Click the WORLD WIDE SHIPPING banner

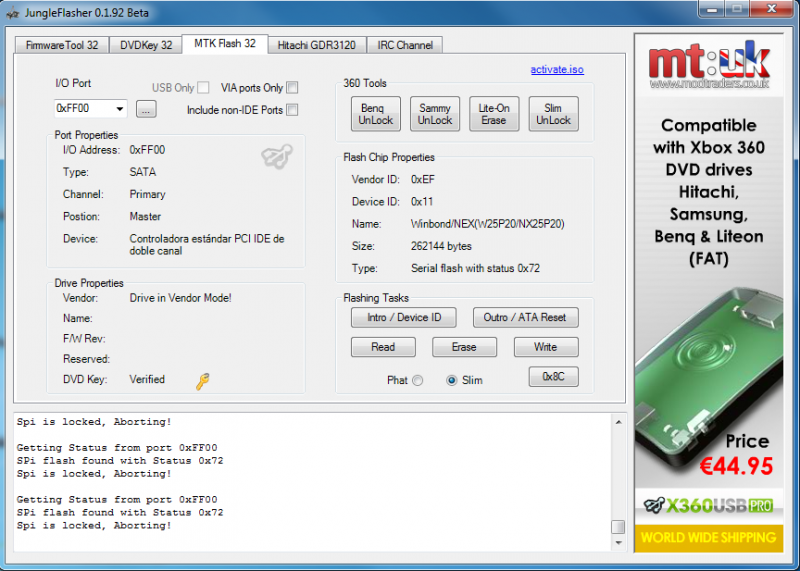709,538
